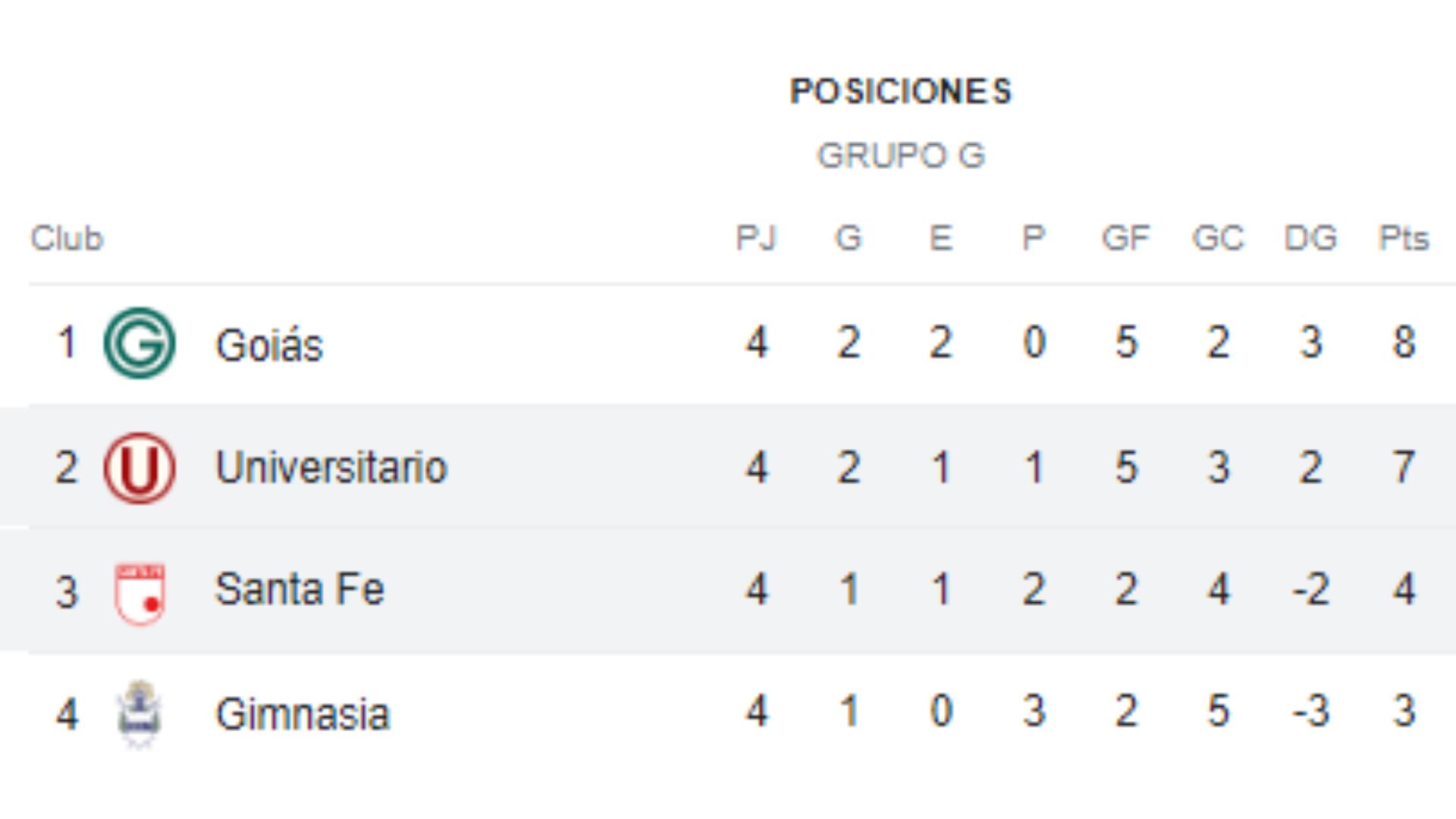The width and height of the screenshot is (1456, 819).
Task: Click Goiás points value 8
Action: point(1403,343)
